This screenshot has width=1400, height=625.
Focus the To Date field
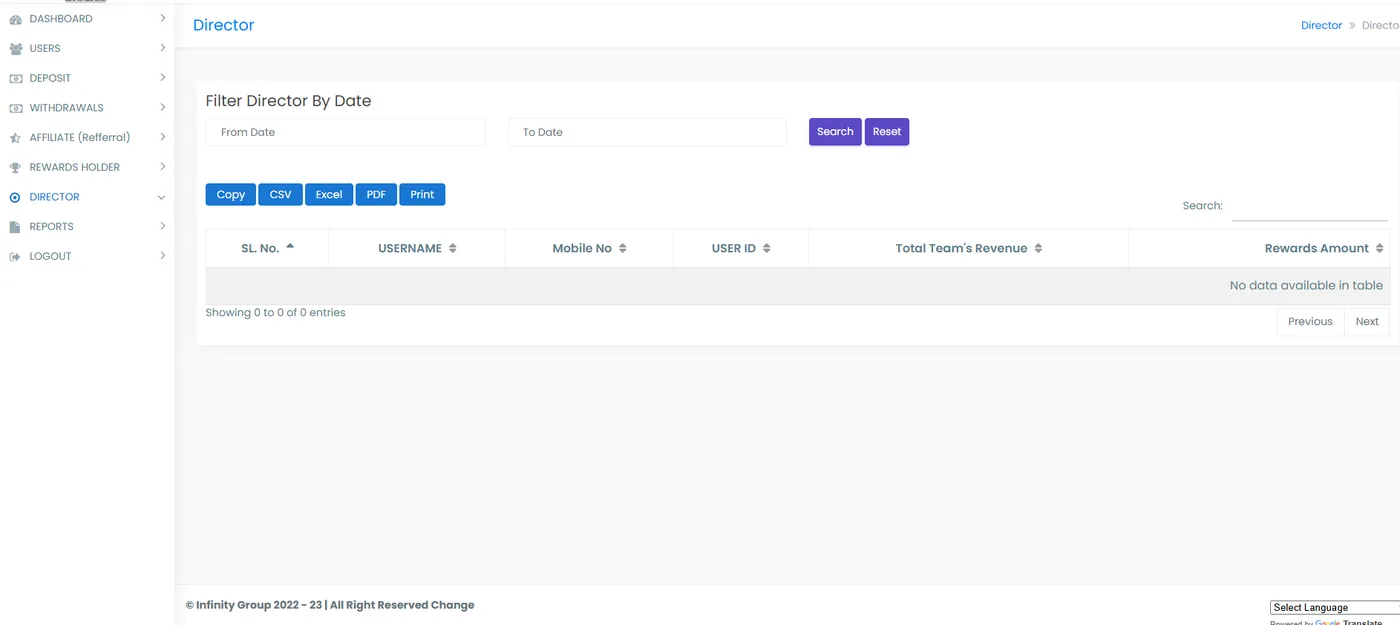(x=648, y=132)
